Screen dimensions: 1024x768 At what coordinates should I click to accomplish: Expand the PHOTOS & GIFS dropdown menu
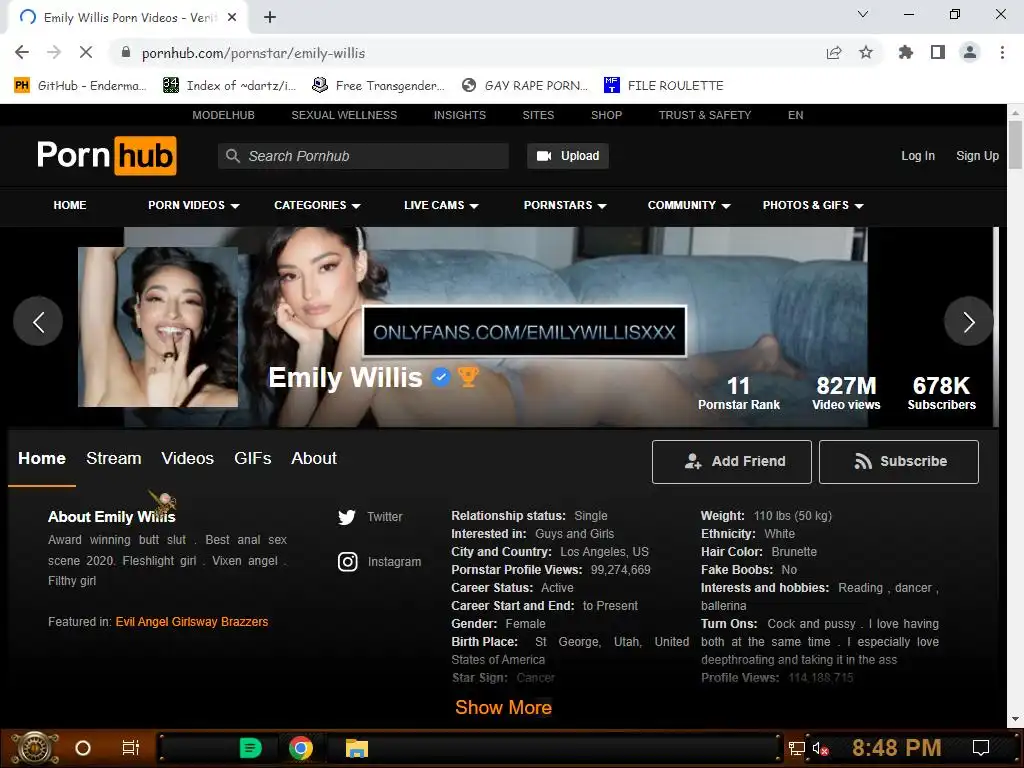tap(813, 205)
